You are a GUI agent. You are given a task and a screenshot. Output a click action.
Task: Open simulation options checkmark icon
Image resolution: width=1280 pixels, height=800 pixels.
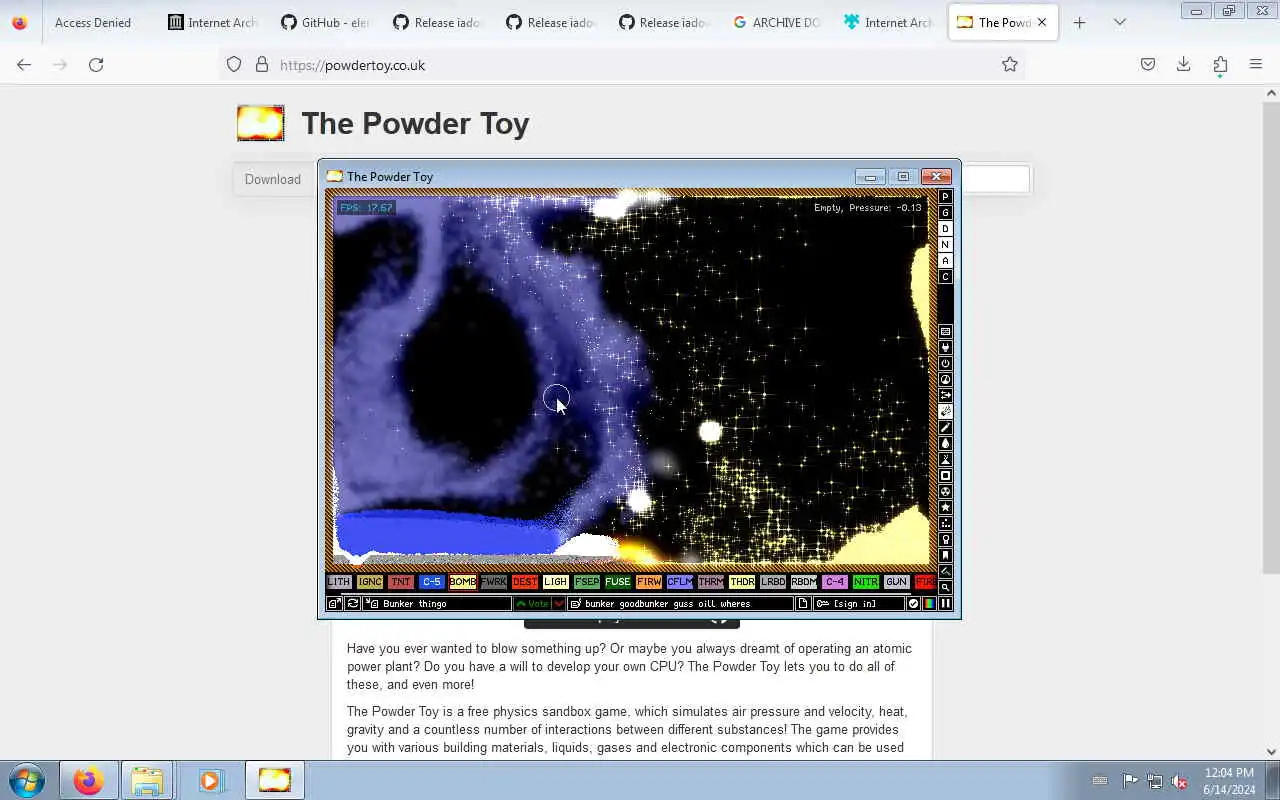point(913,603)
